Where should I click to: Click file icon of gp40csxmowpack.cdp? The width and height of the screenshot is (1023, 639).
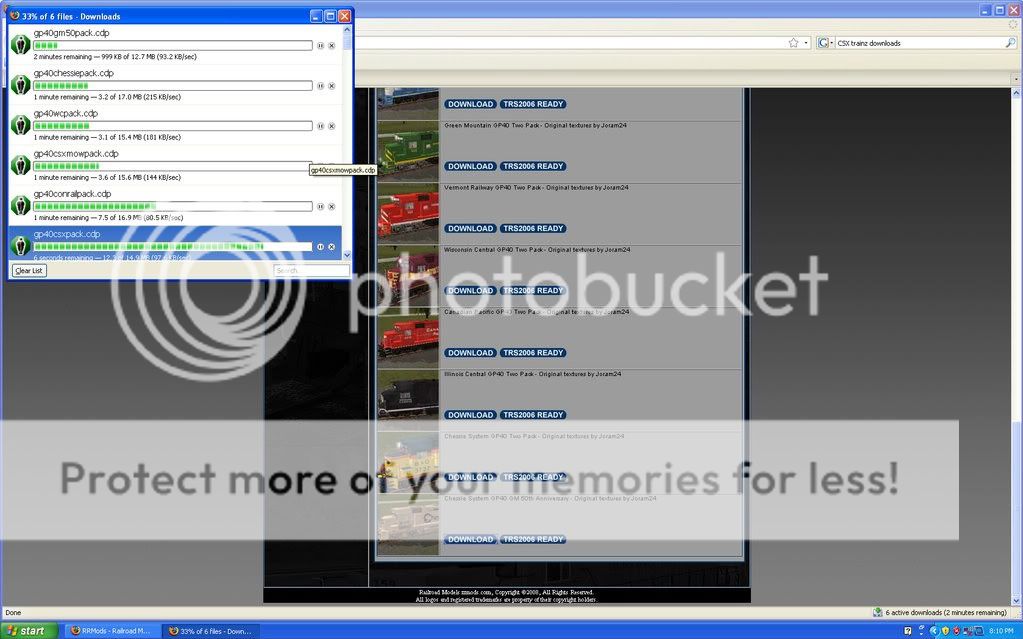20,165
